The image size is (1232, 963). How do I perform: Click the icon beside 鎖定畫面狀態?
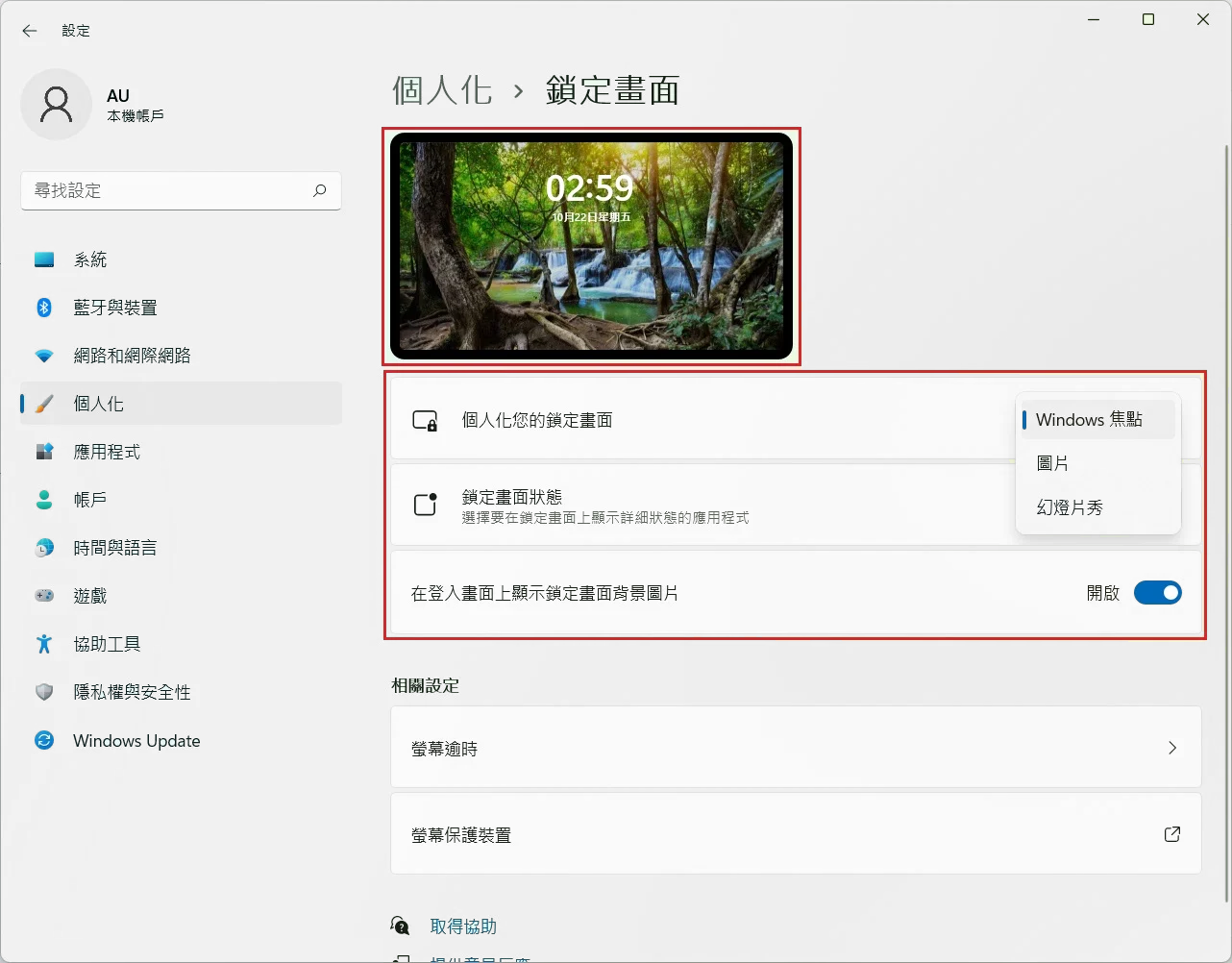pyautogui.click(x=425, y=504)
